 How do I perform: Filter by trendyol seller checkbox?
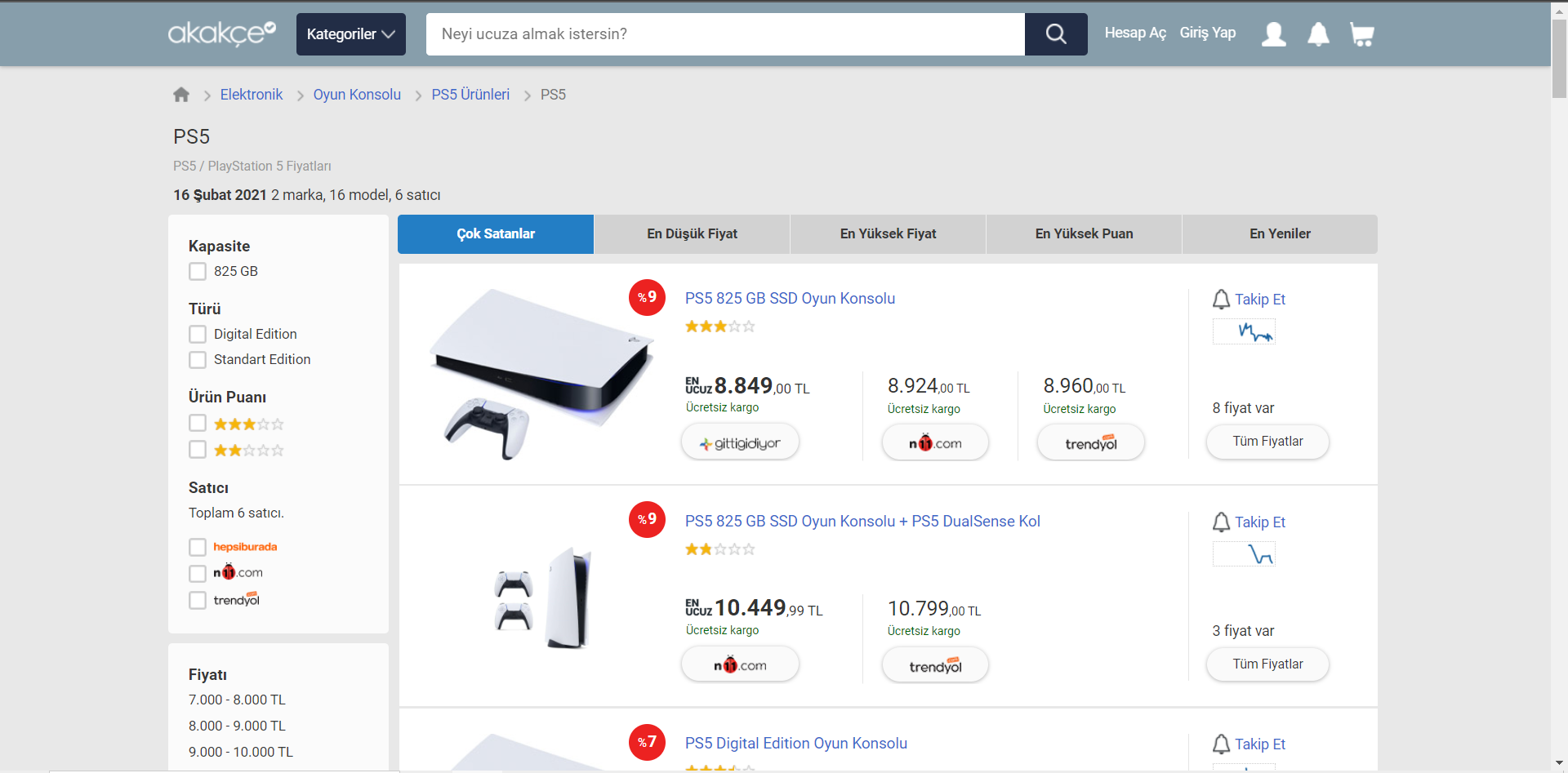pos(198,601)
